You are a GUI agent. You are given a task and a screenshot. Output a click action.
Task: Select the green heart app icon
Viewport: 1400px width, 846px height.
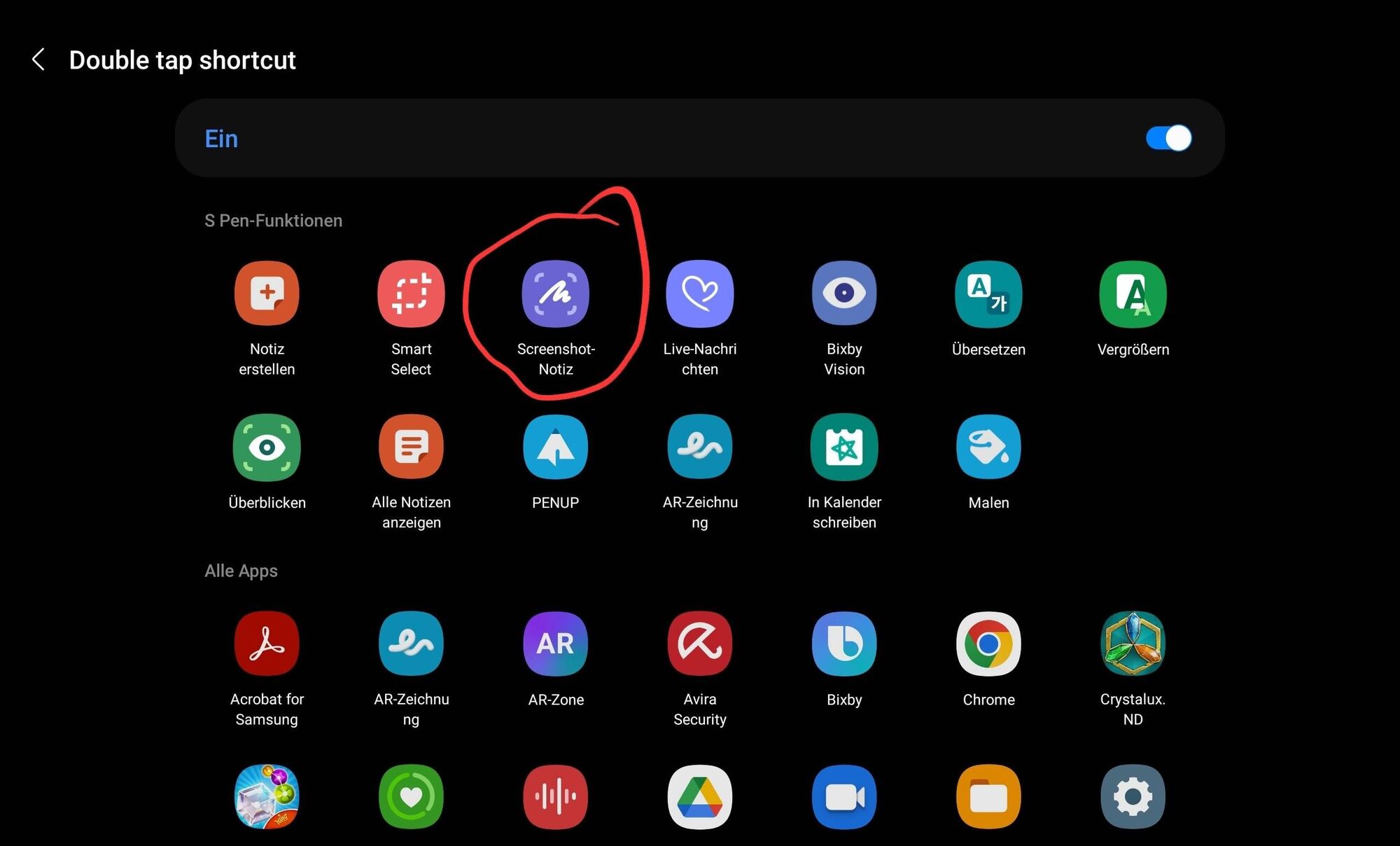point(411,797)
